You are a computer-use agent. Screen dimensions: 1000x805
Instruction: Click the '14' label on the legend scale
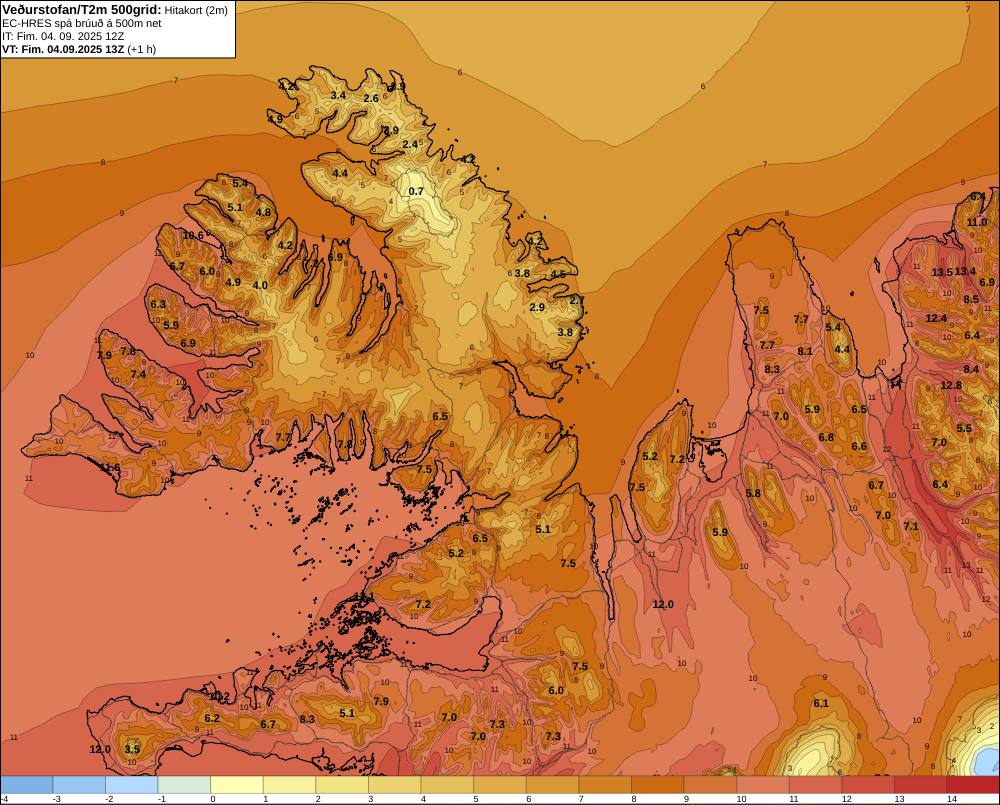pyautogui.click(x=952, y=799)
